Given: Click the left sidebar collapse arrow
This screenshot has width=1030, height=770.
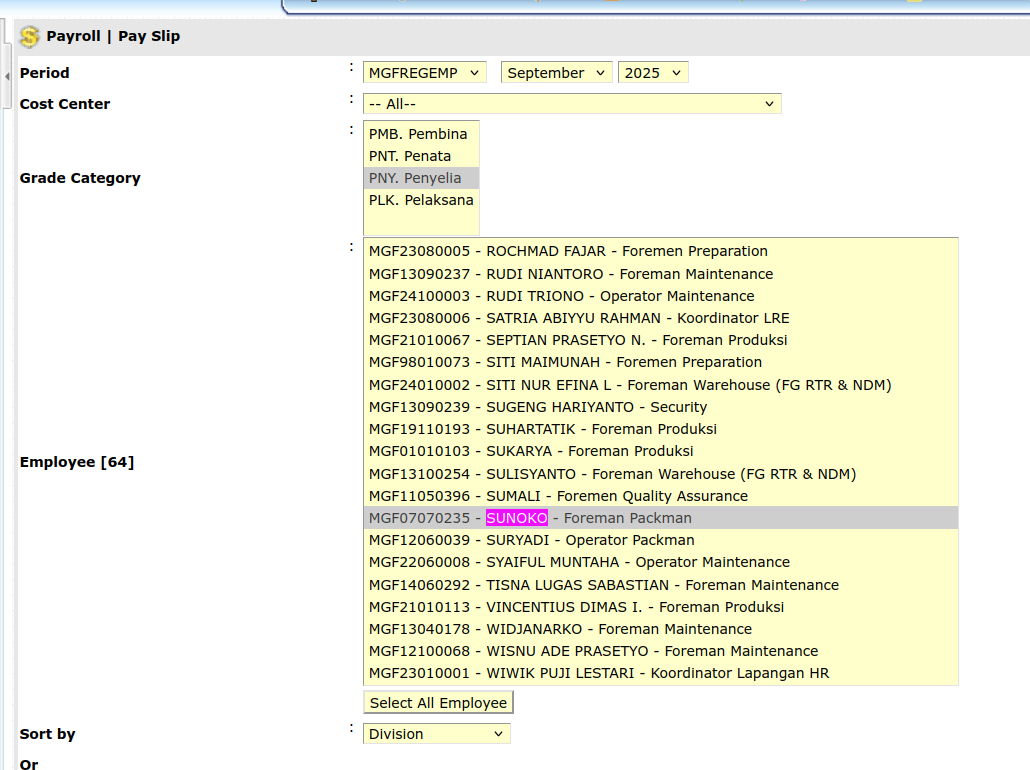Looking at the screenshot, I should pos(7,76).
